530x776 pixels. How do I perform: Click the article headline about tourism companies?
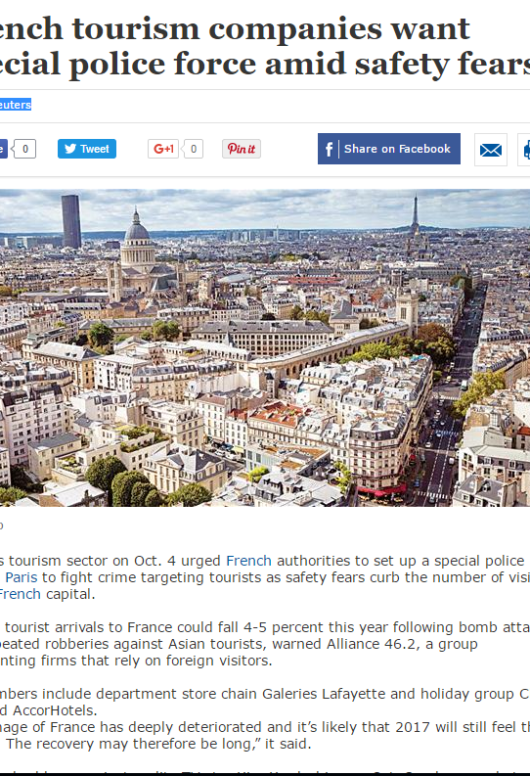(x=265, y=47)
